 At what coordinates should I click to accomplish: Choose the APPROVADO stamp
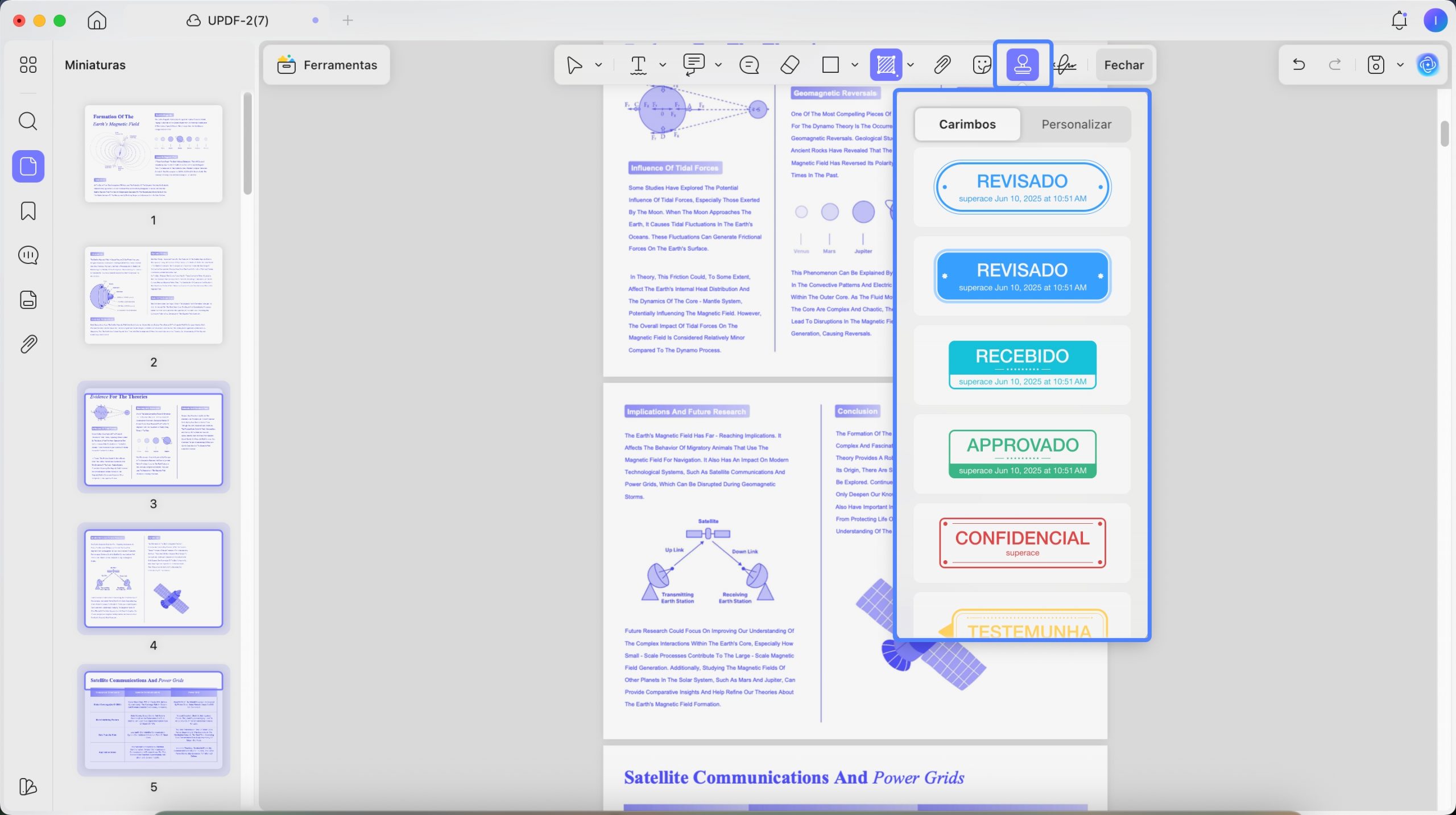[1022, 454]
